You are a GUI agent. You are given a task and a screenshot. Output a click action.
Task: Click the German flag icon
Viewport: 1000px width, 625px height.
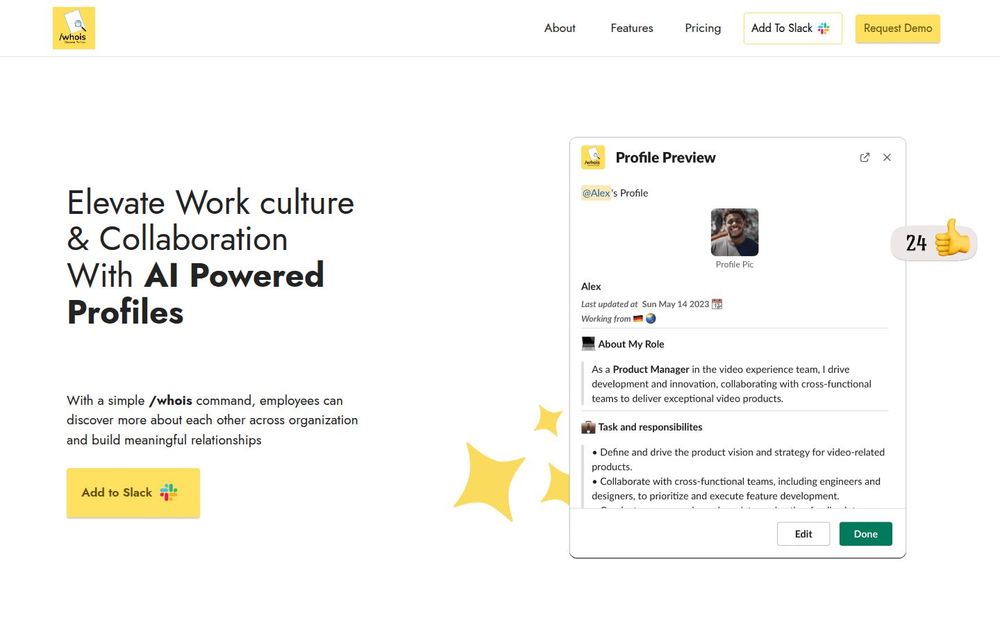638,318
